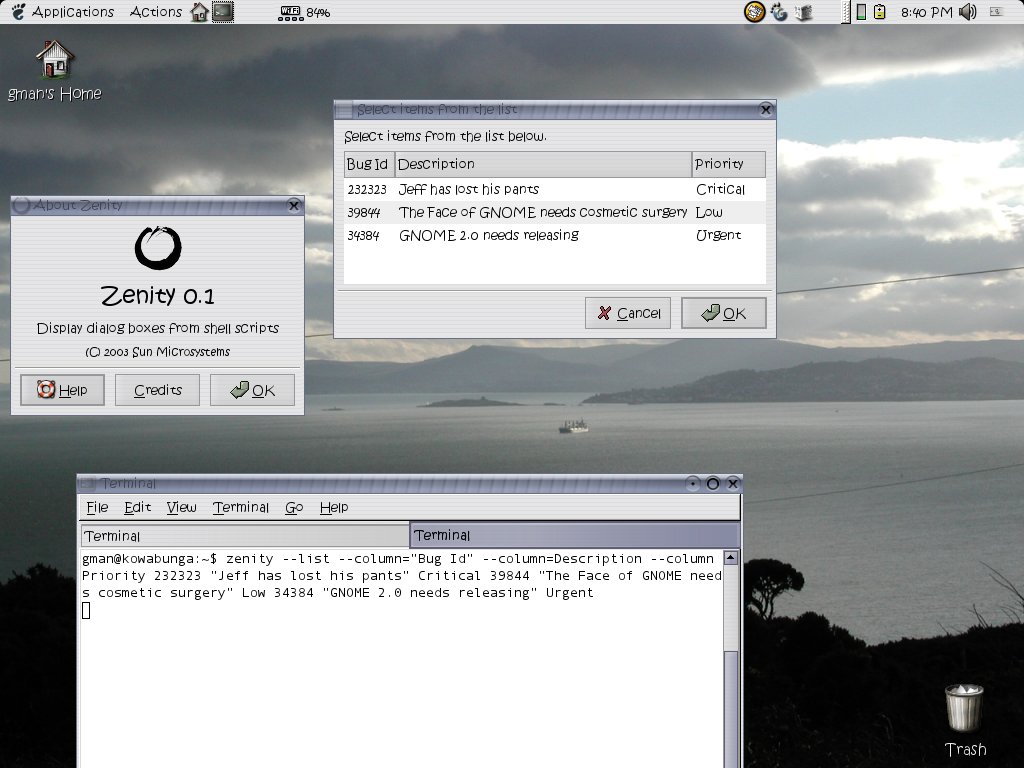Click Terminal window menu icon in titlebar

[x=88, y=483]
